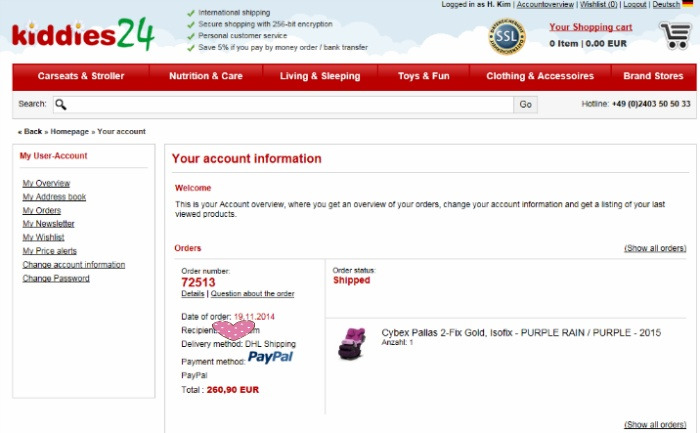The height and width of the screenshot is (433, 700).
Task: Click the kiddies24 logo
Action: (x=83, y=34)
